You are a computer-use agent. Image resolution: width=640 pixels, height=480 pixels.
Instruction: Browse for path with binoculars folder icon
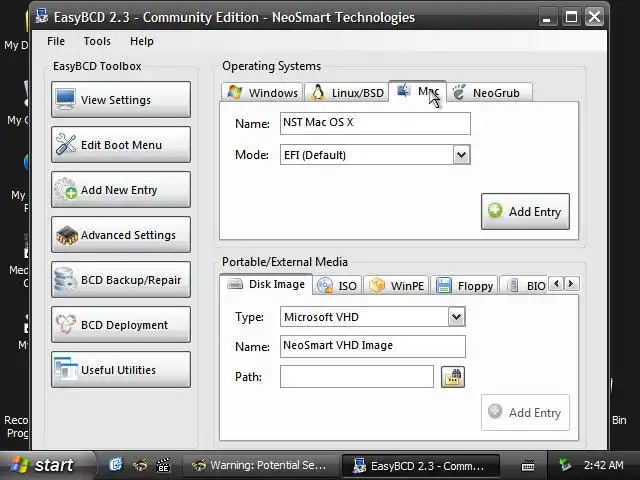click(x=453, y=377)
